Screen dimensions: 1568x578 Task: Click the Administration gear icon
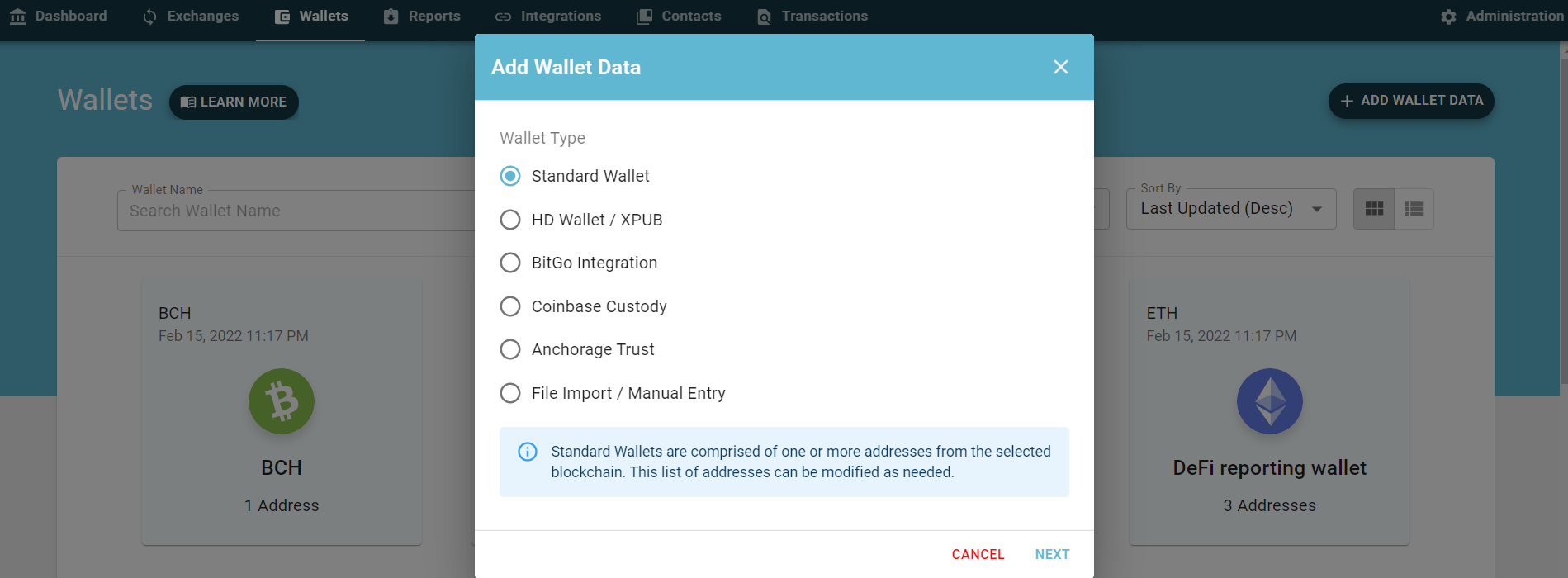click(1448, 17)
